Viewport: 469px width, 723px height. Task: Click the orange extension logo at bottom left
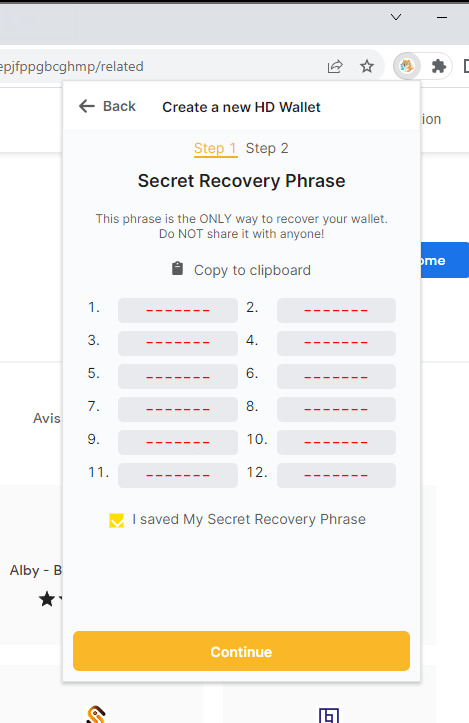click(x=96, y=714)
